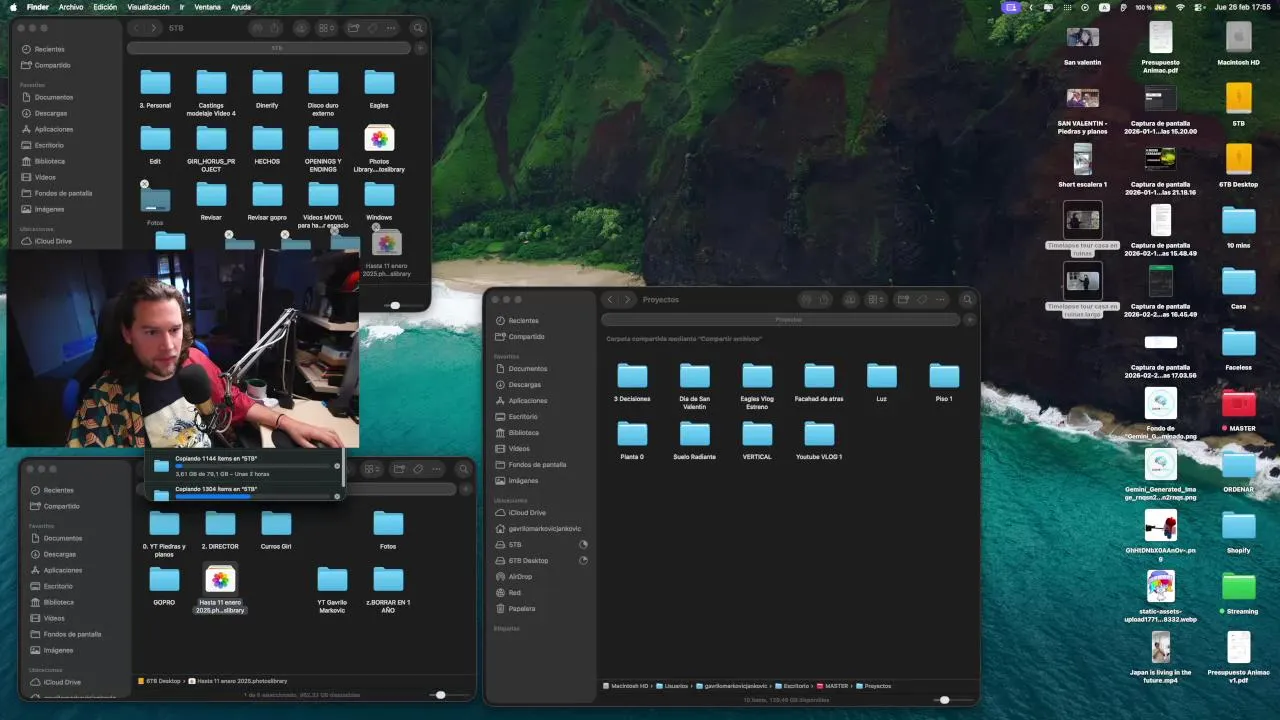
Task: Cancel the 'Copiando 1304 ítems' copy operation
Action: (x=337, y=496)
